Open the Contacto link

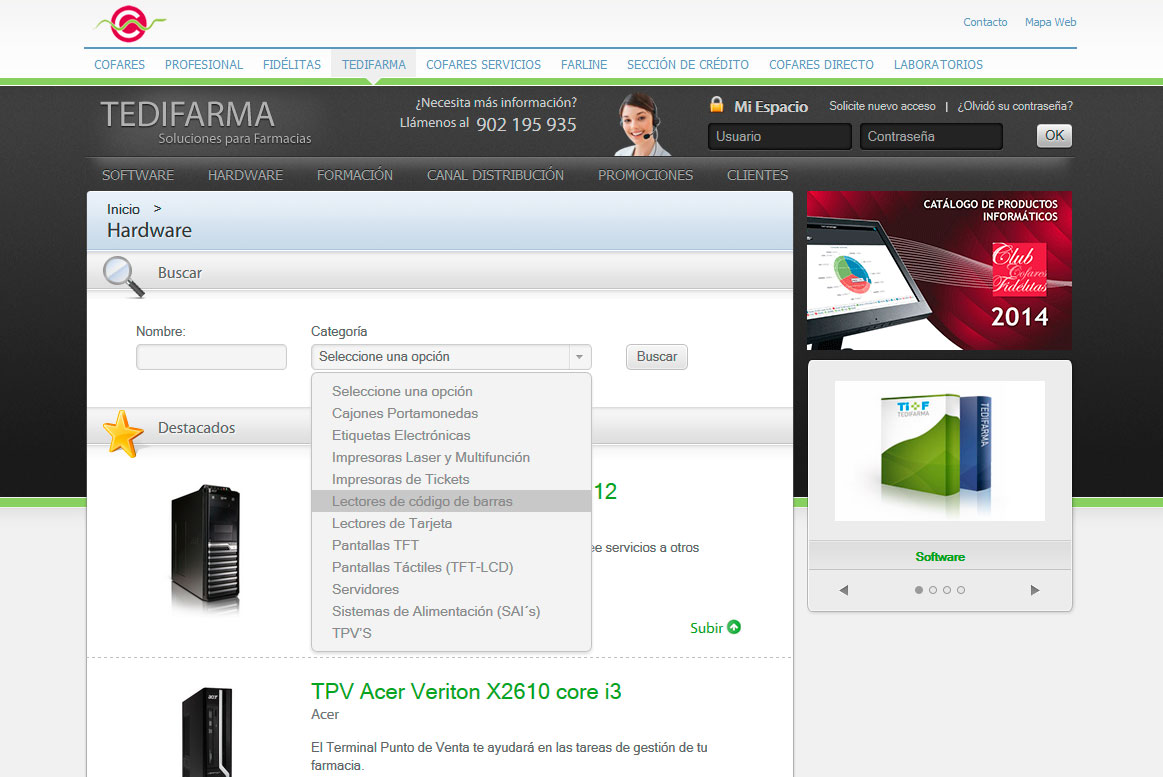click(x=985, y=22)
